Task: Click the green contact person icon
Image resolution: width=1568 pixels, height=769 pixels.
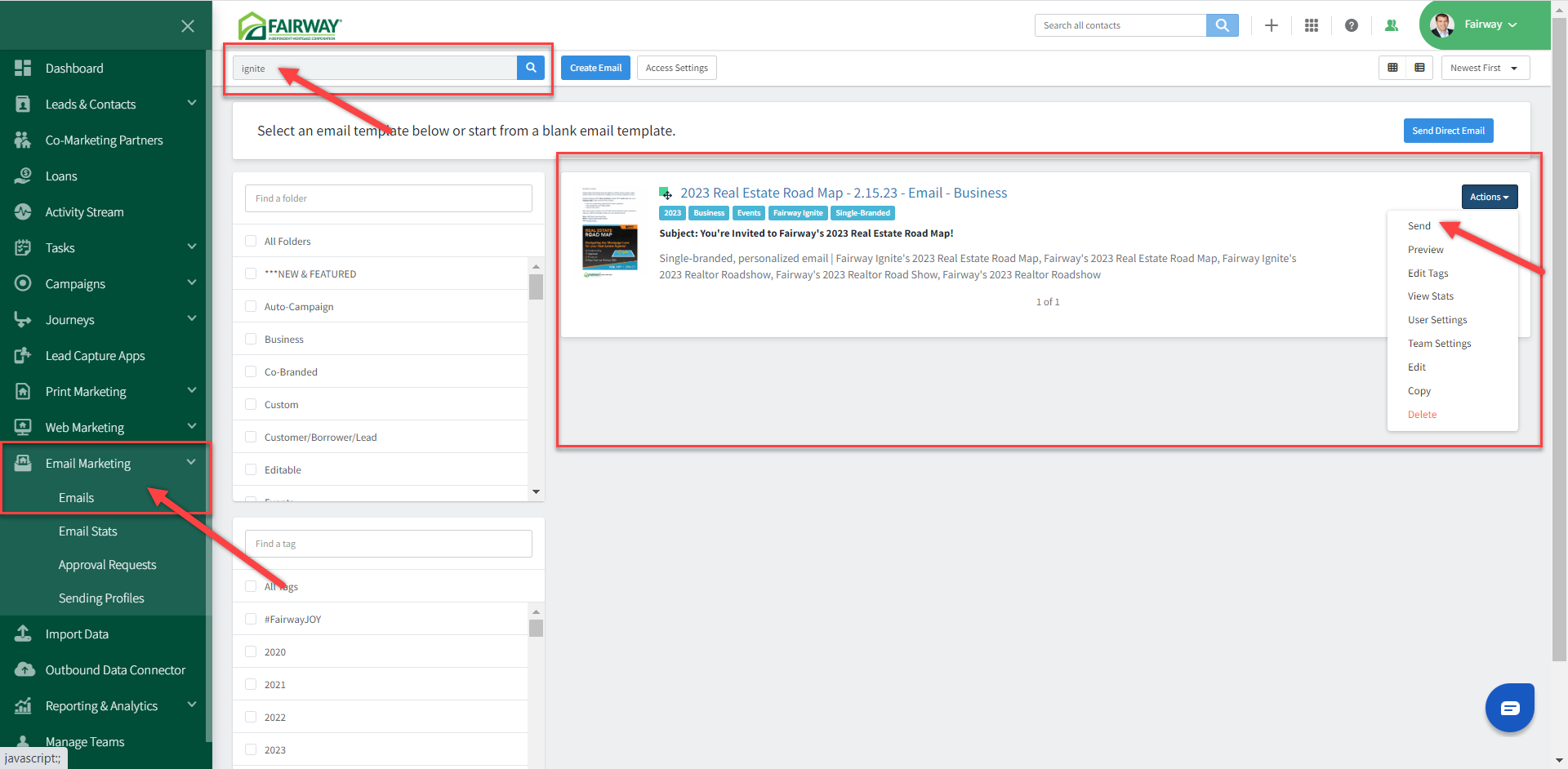Action: (1392, 25)
